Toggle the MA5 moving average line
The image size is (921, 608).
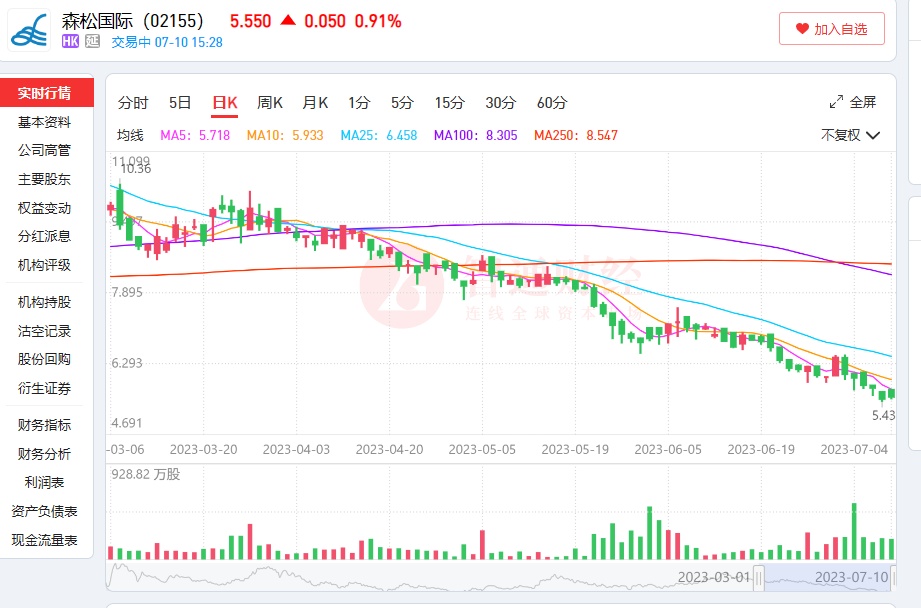195,135
